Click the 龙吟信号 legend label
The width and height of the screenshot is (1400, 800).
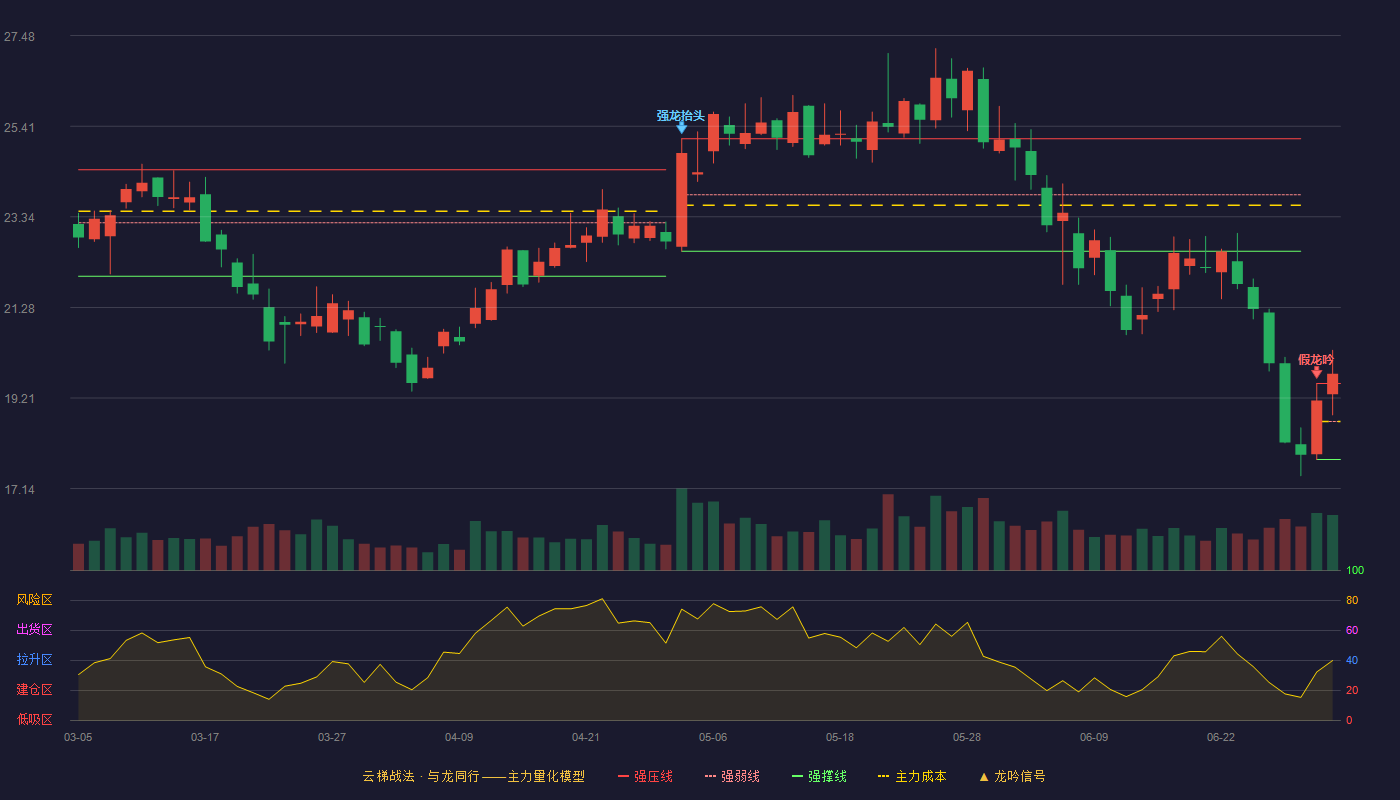pos(1020,776)
